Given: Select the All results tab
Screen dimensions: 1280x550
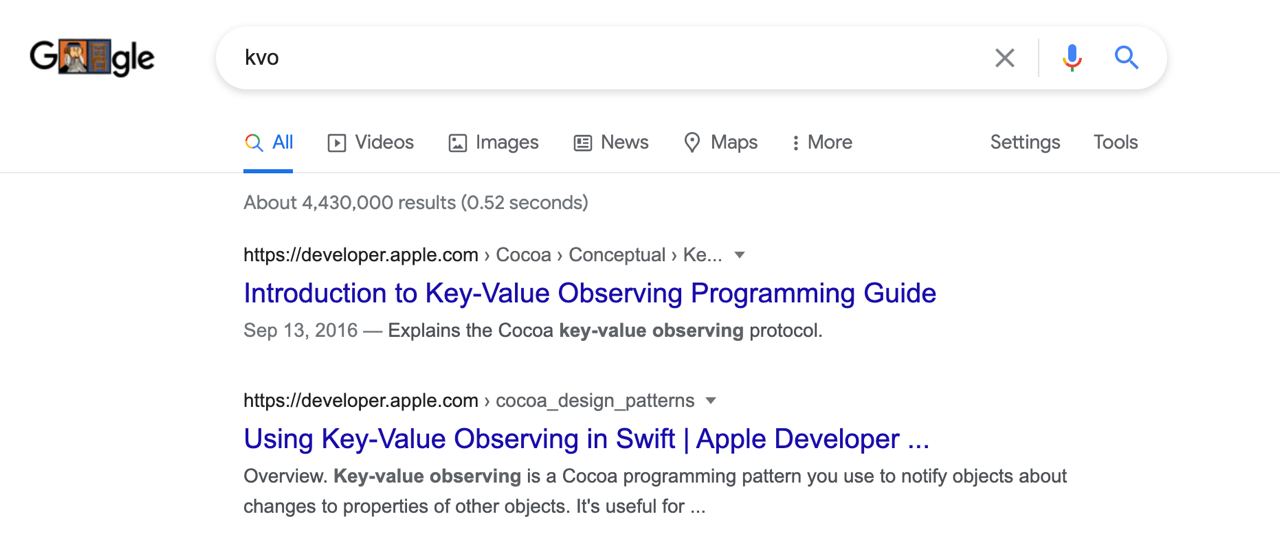Looking at the screenshot, I should pyautogui.click(x=269, y=142).
